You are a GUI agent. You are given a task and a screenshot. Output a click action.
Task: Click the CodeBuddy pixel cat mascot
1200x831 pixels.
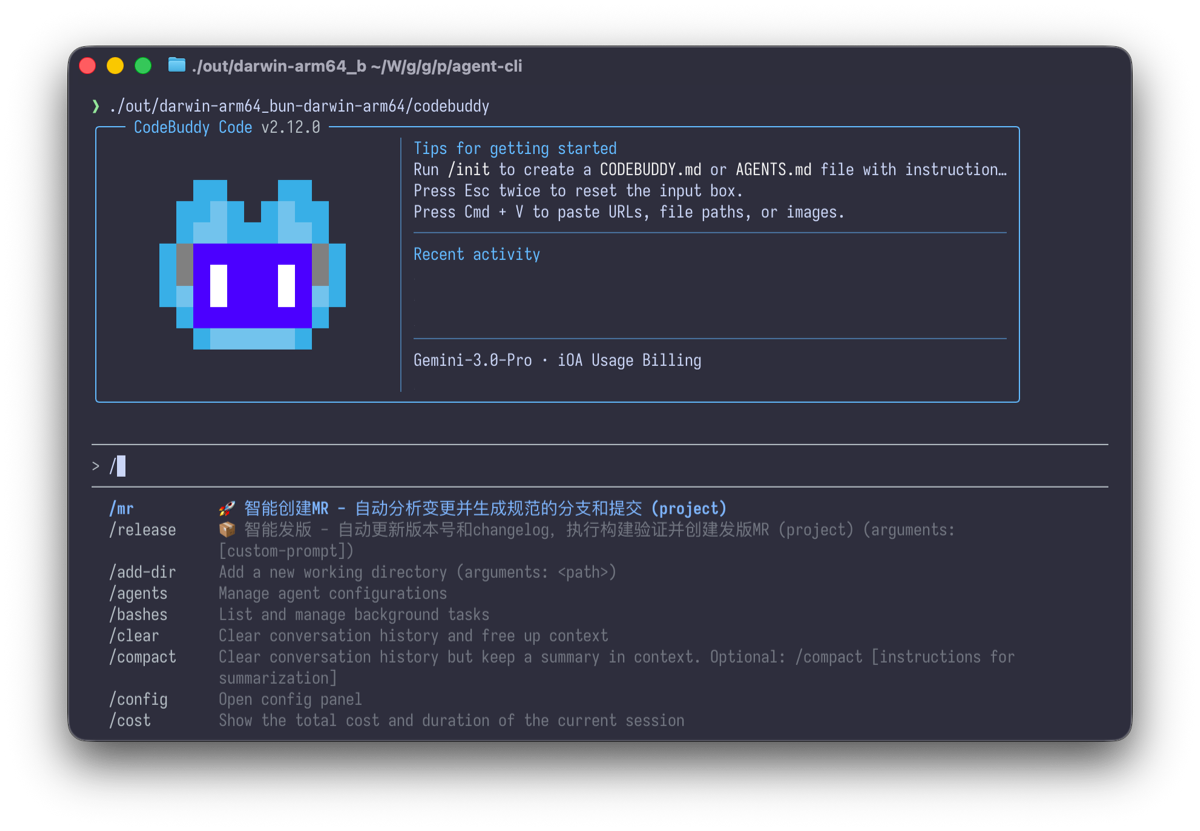[x=253, y=264]
